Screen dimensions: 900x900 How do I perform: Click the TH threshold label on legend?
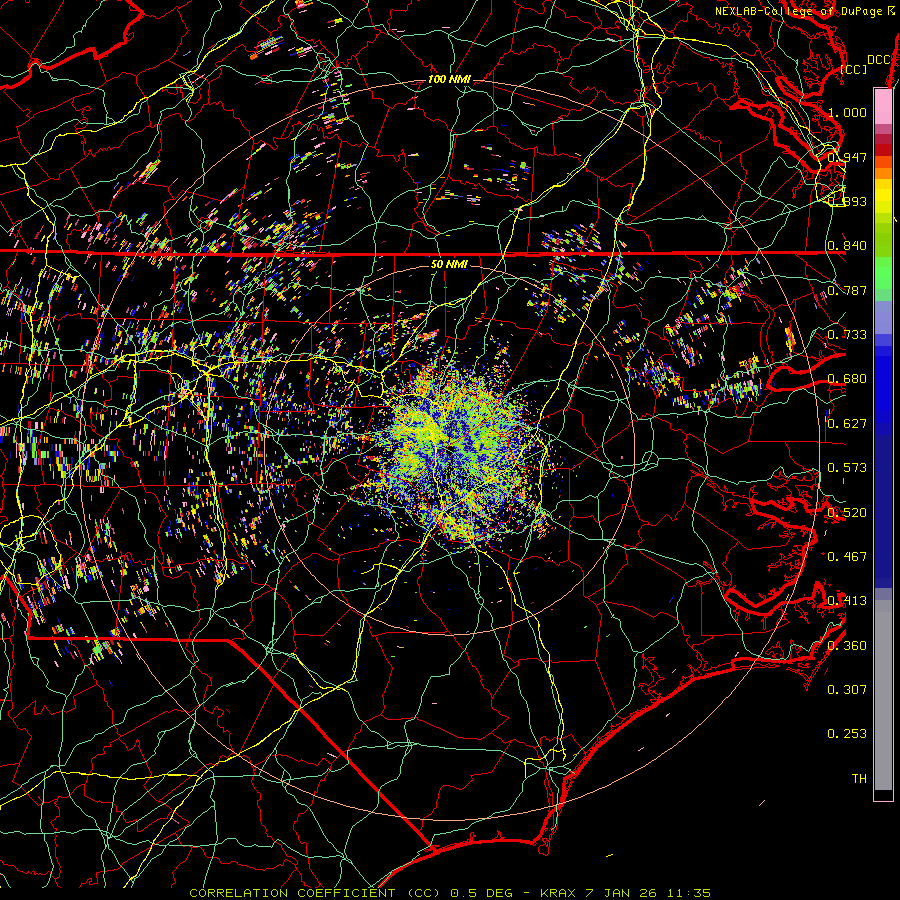pos(859,779)
